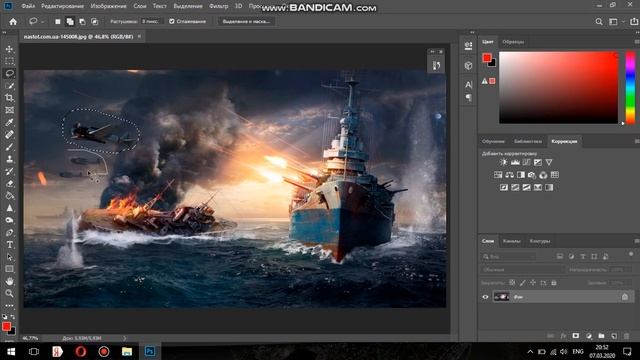This screenshot has height=360, width=640.
Task: Click the Search magnifier in options bar
Action: pyautogui.click(x=599, y=22)
